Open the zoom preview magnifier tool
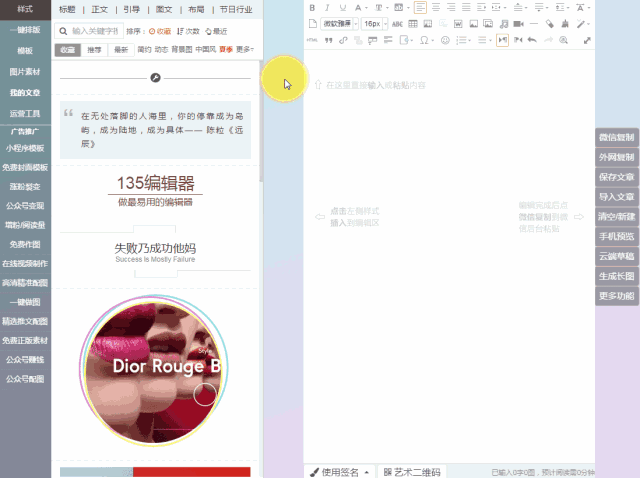 [563, 40]
